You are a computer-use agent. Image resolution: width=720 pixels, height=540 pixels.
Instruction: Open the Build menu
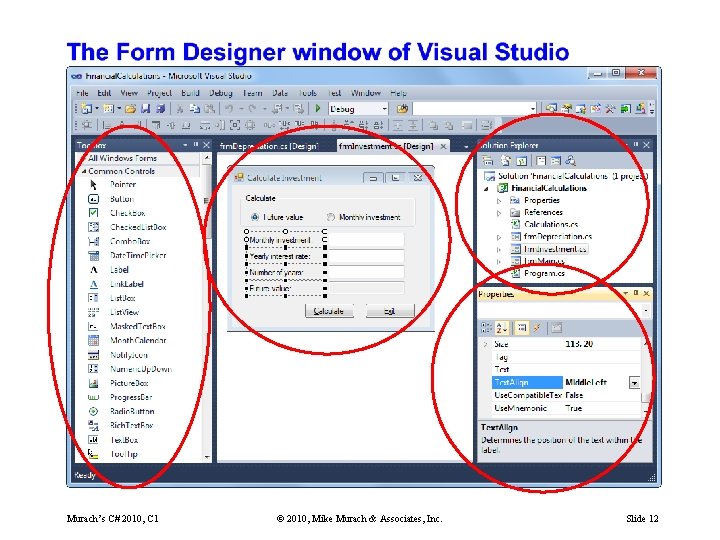190,93
